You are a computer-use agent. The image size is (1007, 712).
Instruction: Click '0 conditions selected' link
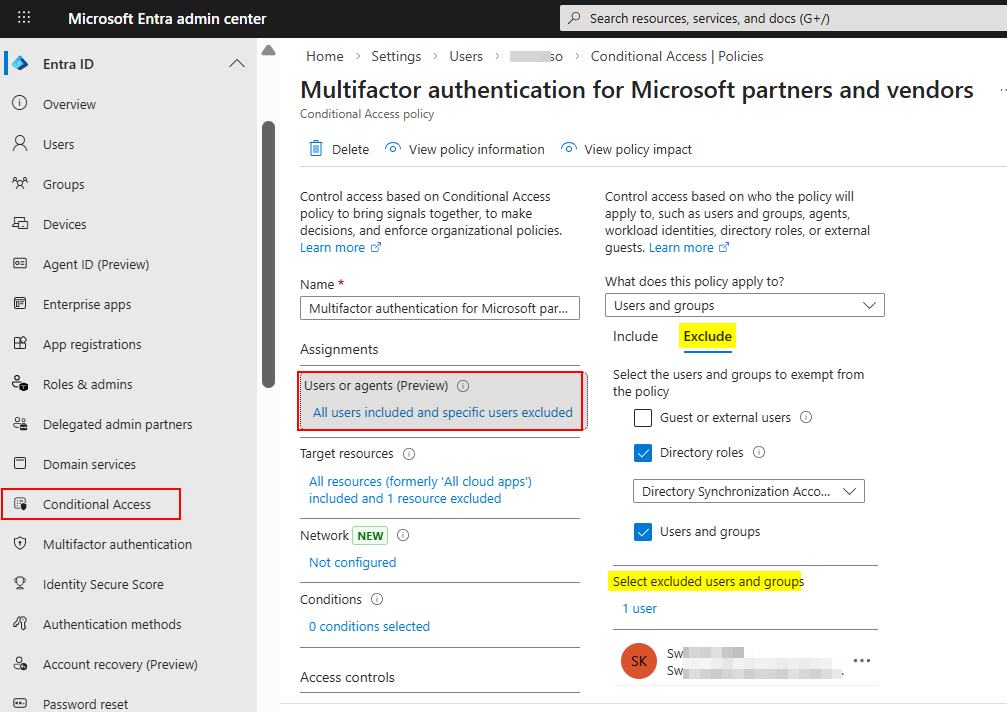(369, 627)
